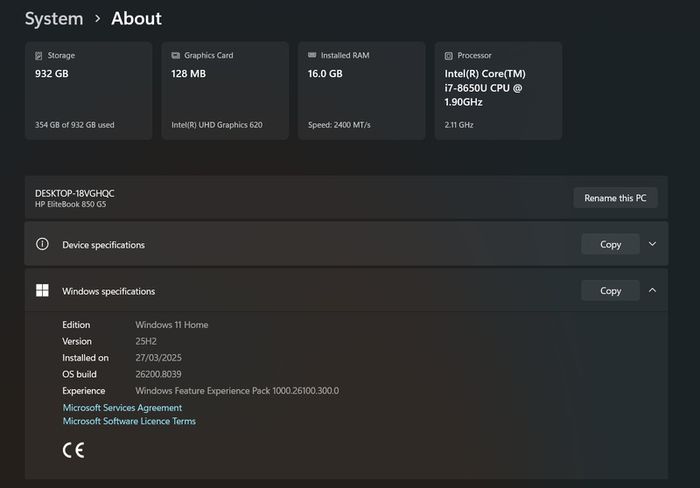This screenshot has height=488, width=700.
Task: Go back to System in breadcrumb
Action: [54, 19]
